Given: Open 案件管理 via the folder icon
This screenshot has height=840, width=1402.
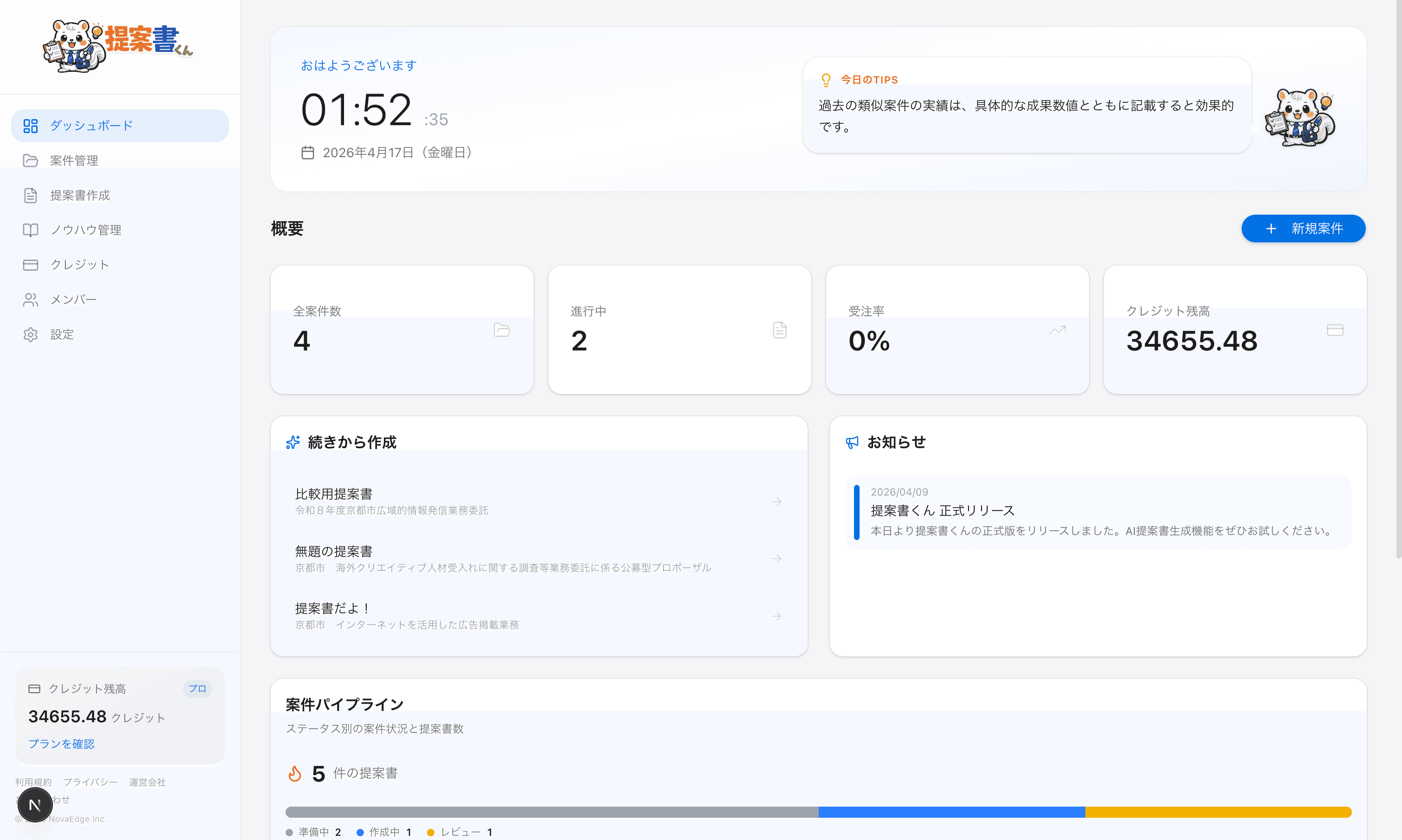Looking at the screenshot, I should (x=31, y=160).
